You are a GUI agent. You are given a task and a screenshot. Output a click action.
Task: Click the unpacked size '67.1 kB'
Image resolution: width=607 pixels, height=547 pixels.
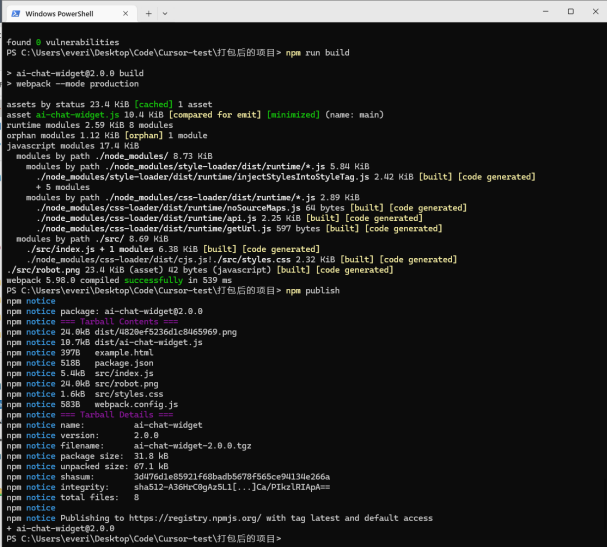[151, 466]
